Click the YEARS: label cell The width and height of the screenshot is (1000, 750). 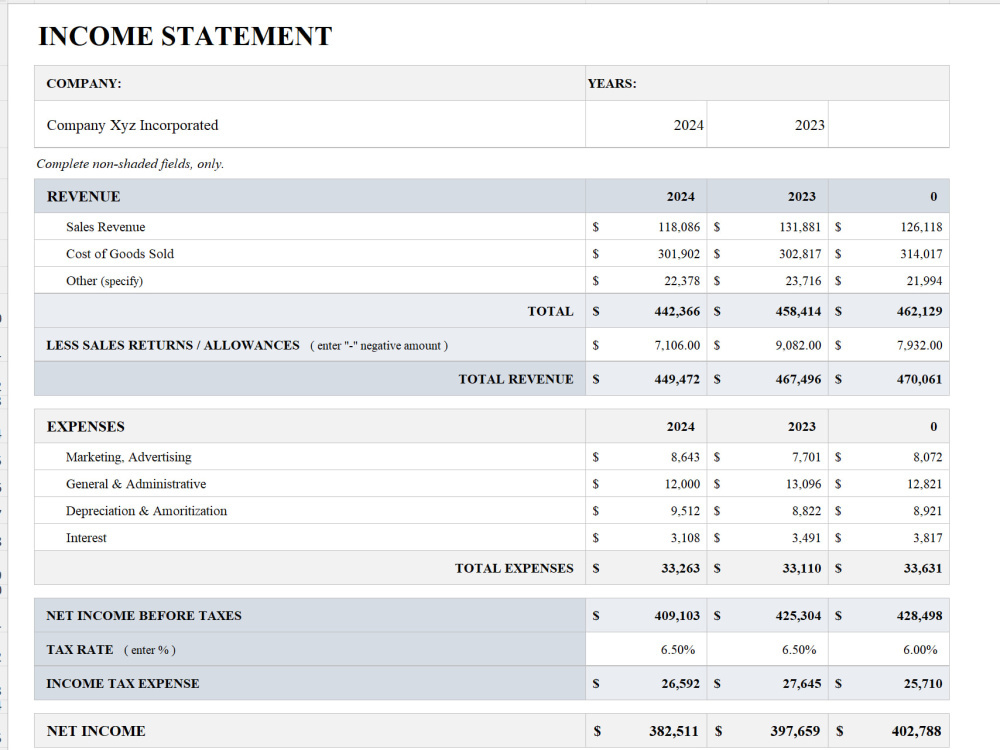tap(767, 83)
